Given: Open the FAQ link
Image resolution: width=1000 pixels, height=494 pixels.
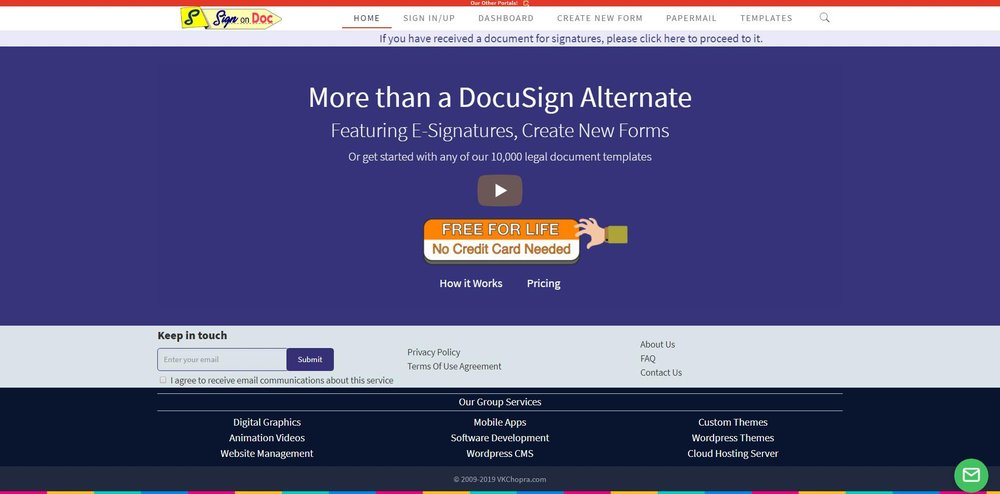Looking at the screenshot, I should coord(648,358).
